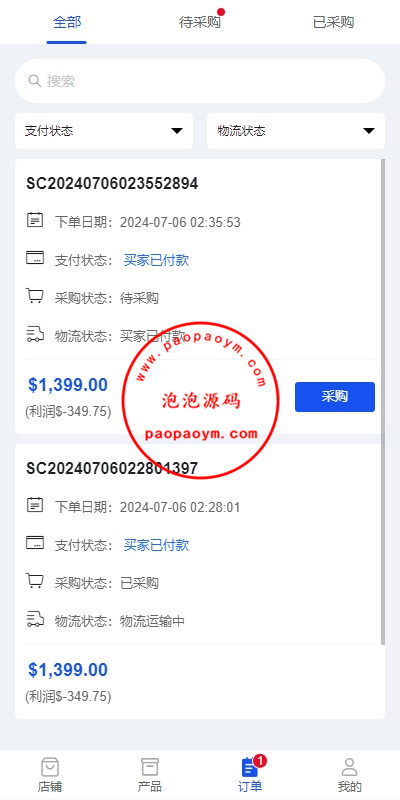
Task: Focus the 搜索 search input field
Action: (200, 81)
